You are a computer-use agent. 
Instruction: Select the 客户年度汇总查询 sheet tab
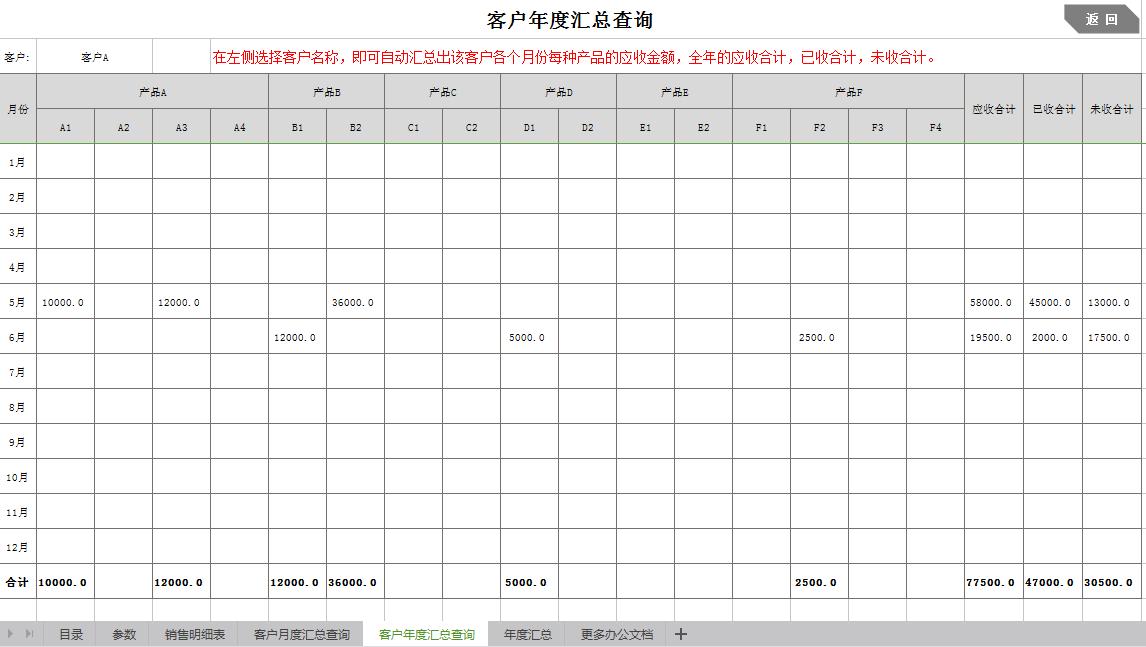click(x=426, y=634)
